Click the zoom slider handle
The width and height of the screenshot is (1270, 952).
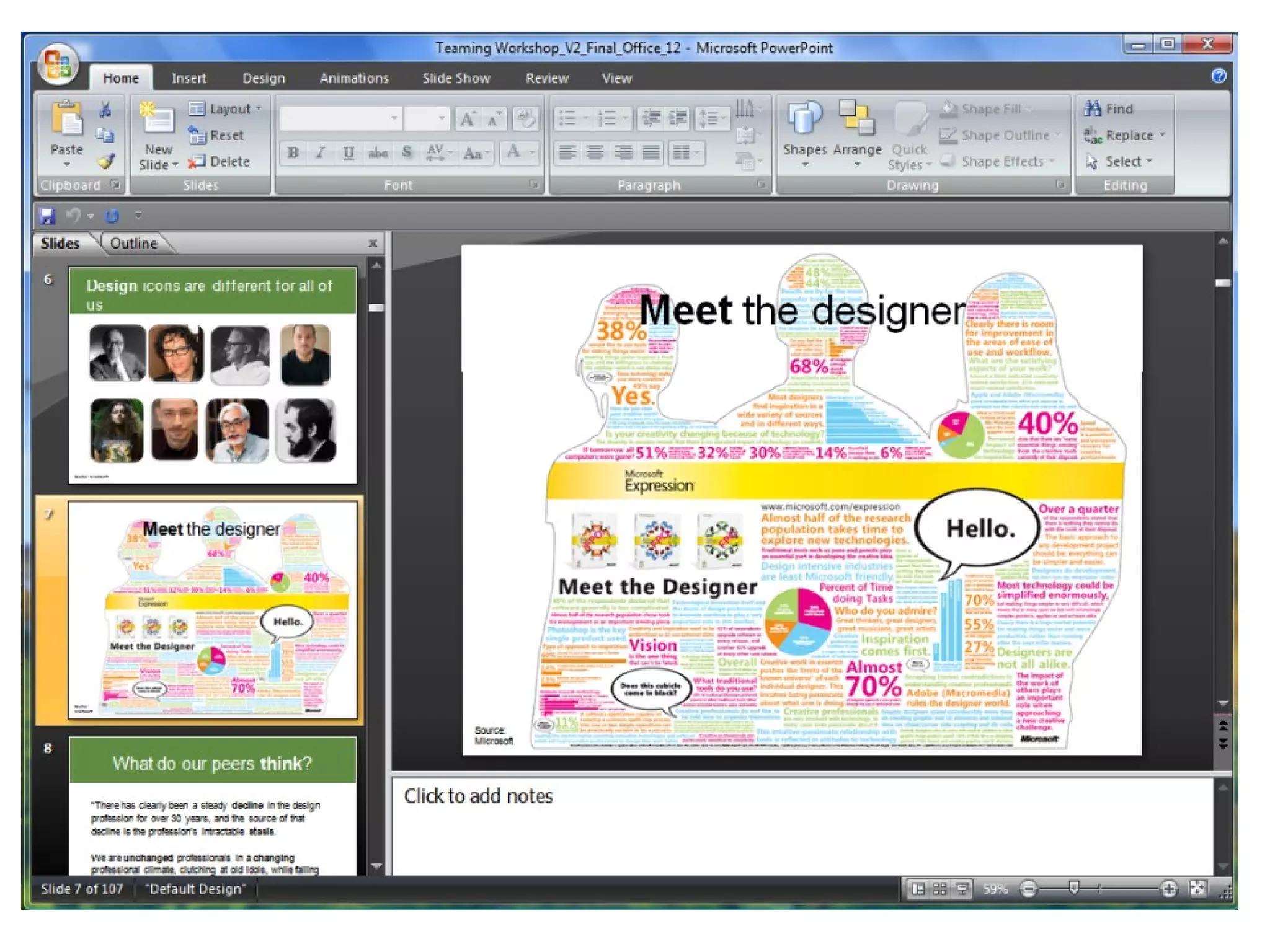click(x=1074, y=888)
